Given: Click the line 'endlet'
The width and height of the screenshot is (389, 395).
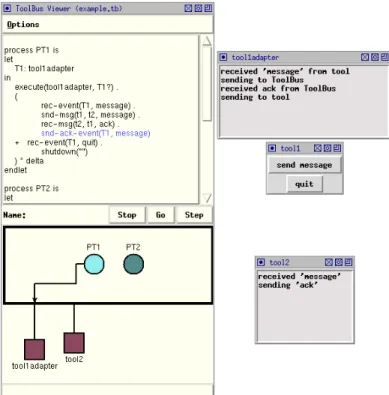Looking at the screenshot, I should pyautogui.click(x=16, y=170).
